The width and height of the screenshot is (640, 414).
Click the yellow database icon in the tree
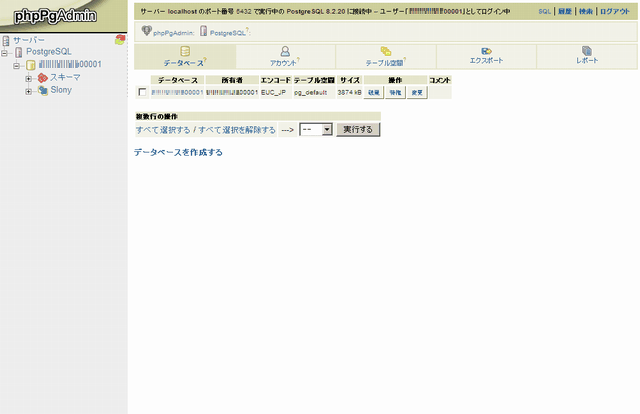pos(31,65)
